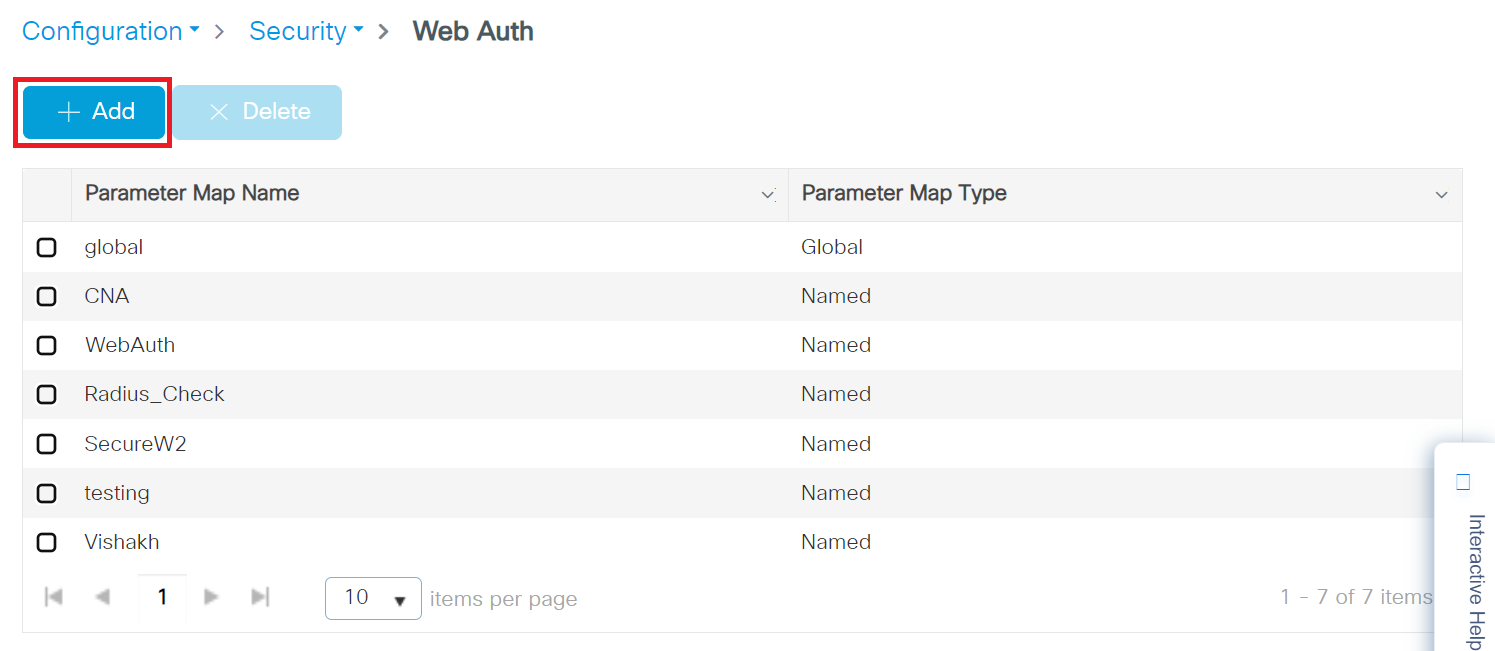This screenshot has height=651, width=1495.
Task: Expand the Parameter Map Name column menu
Action: [x=768, y=195]
